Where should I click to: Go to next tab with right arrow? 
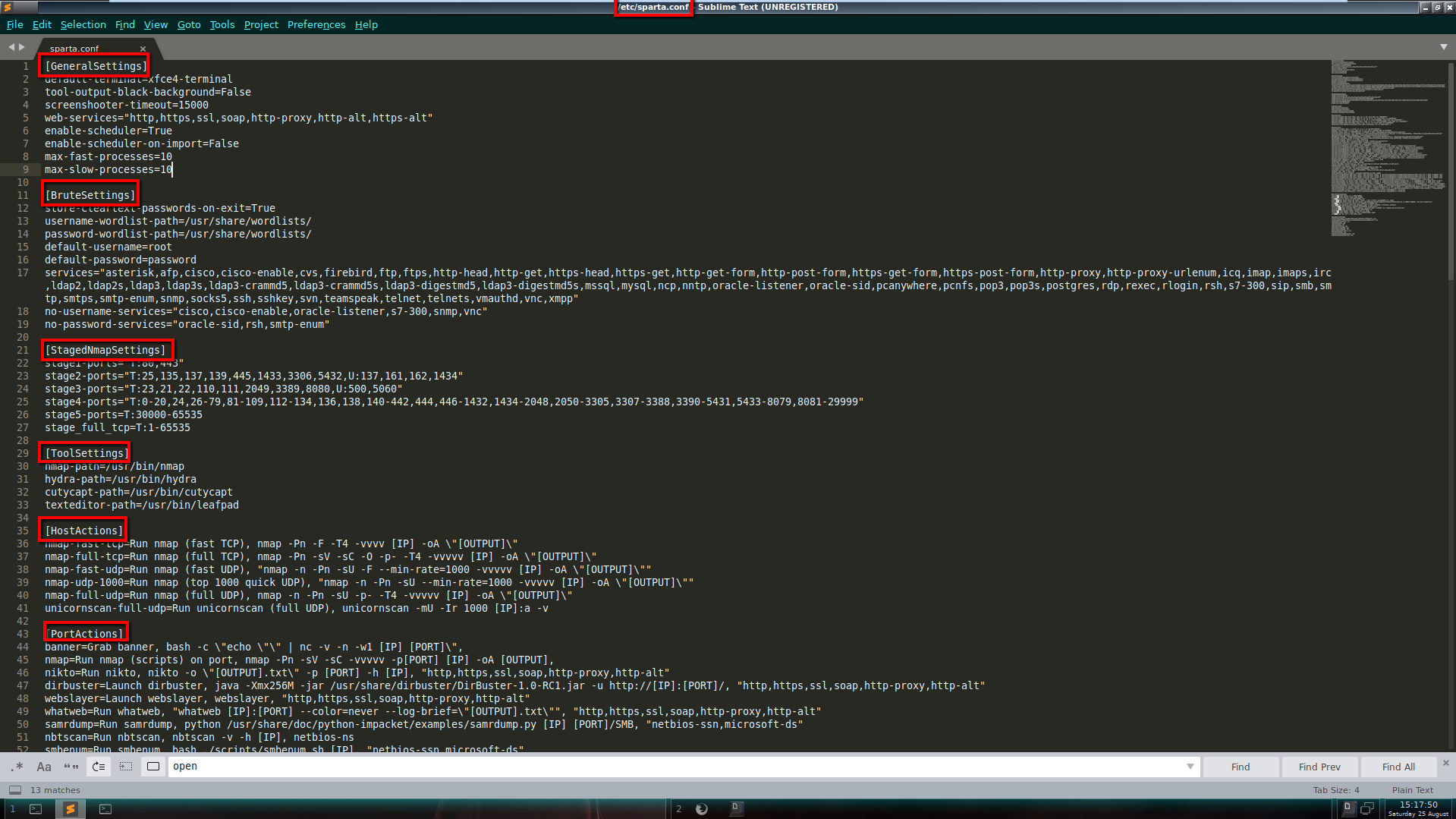pos(22,47)
